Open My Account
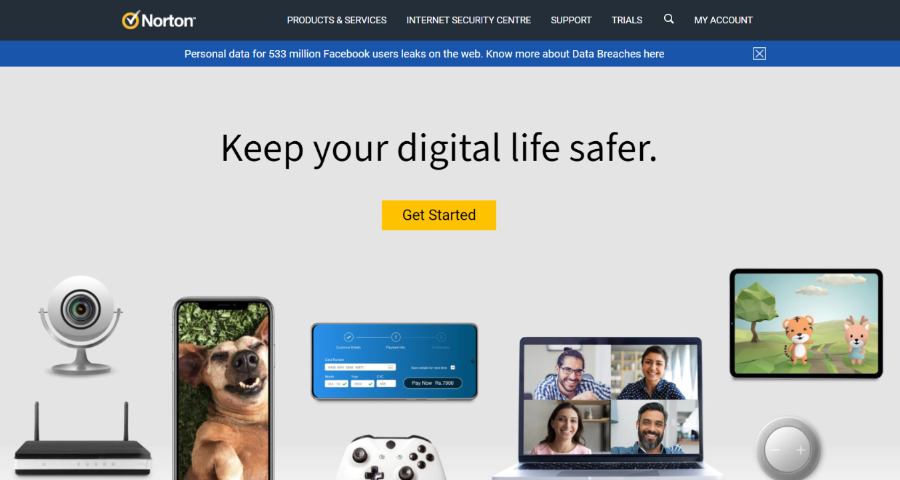Image resolution: width=900 pixels, height=480 pixels. coord(723,20)
